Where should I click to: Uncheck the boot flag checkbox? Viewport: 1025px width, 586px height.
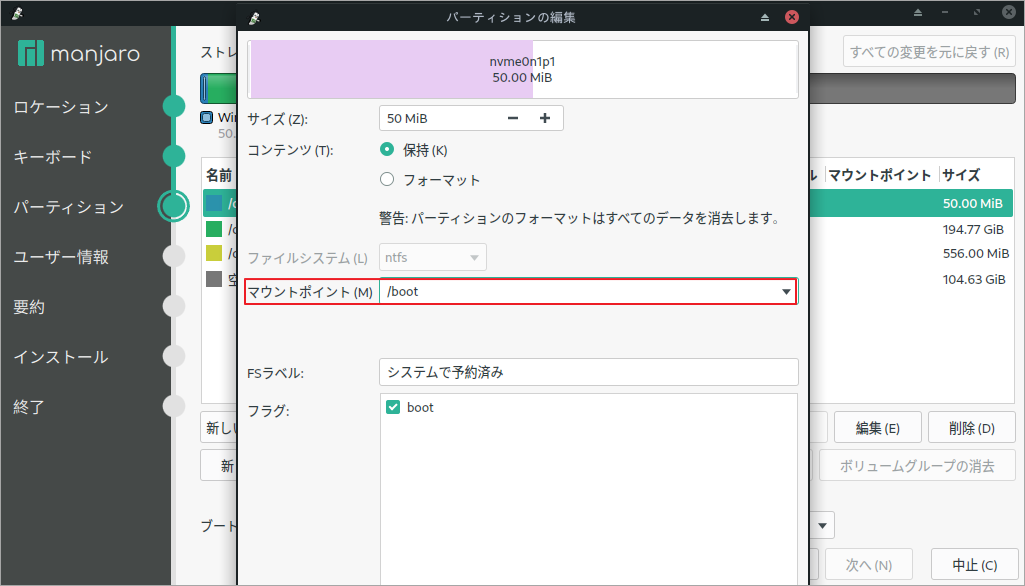[393, 408]
